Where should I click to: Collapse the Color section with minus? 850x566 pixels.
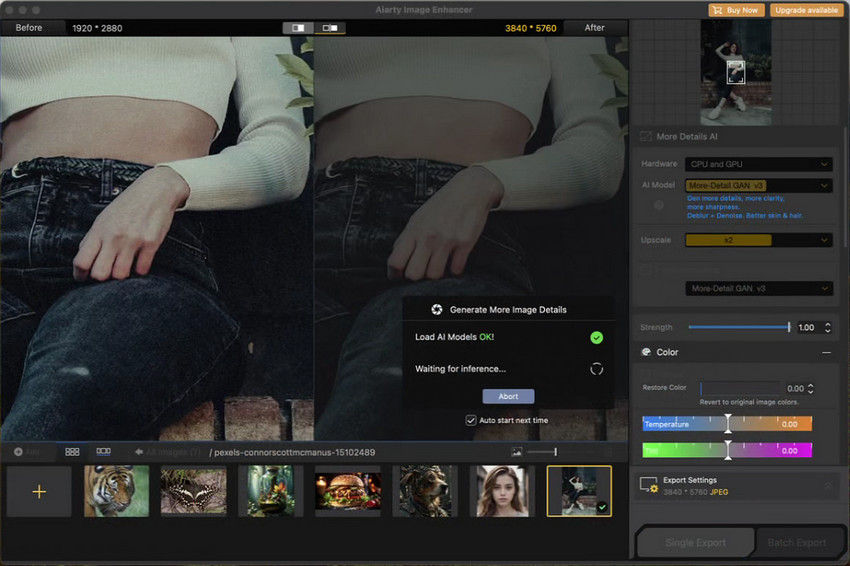(826, 352)
